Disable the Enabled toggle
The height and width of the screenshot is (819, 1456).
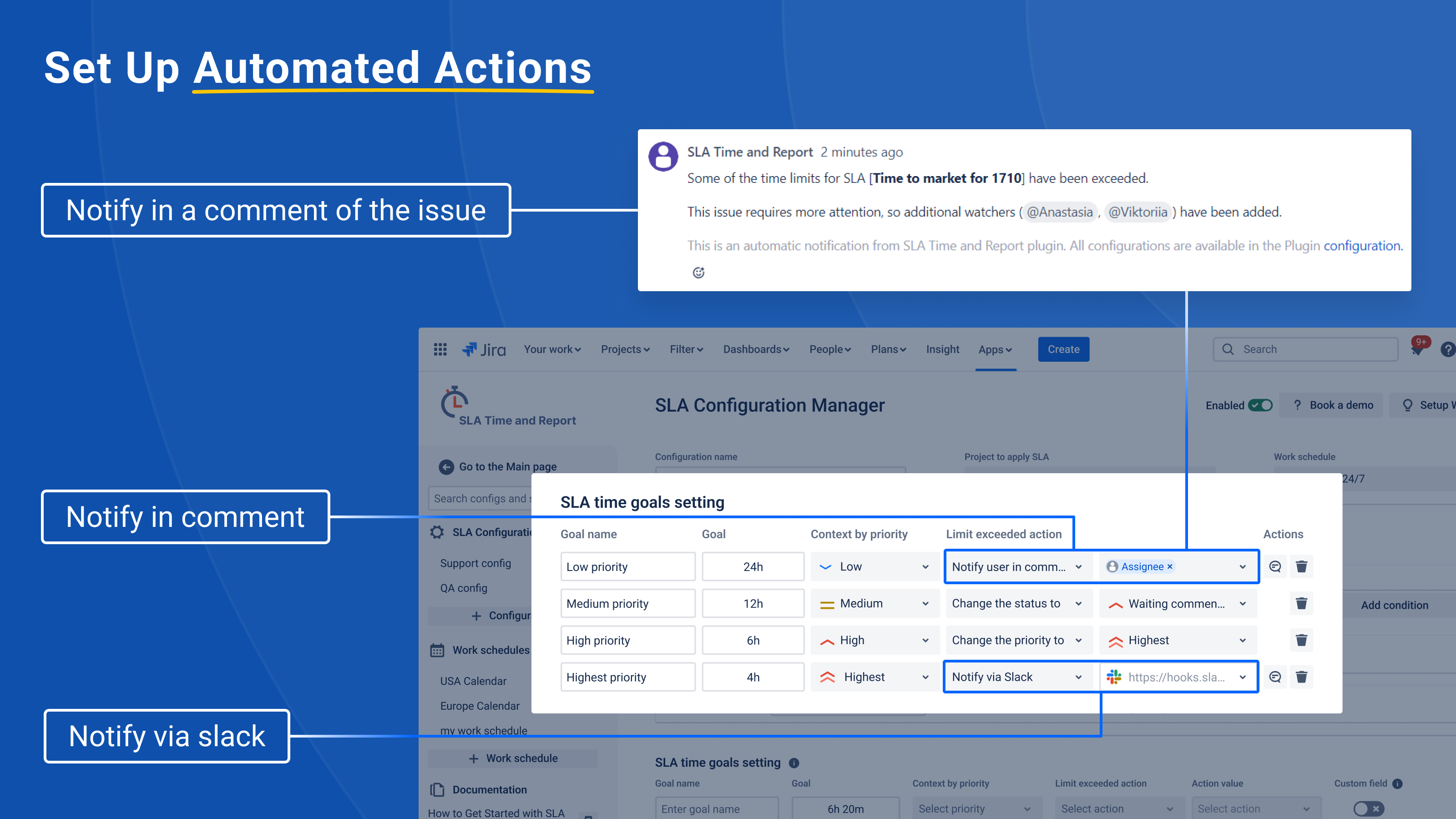[x=1261, y=404]
